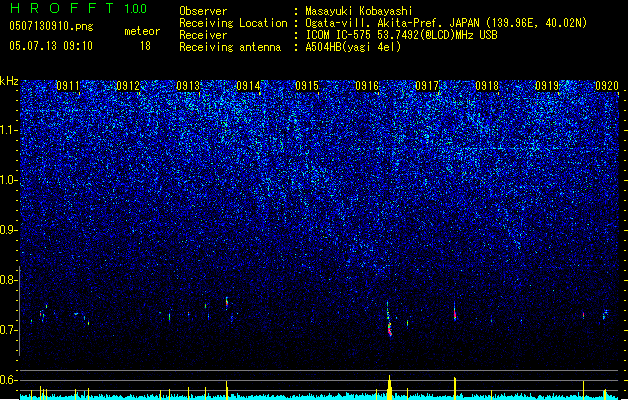Click the 0913 time marker
This screenshot has height=400, width=629.
[x=188, y=86]
